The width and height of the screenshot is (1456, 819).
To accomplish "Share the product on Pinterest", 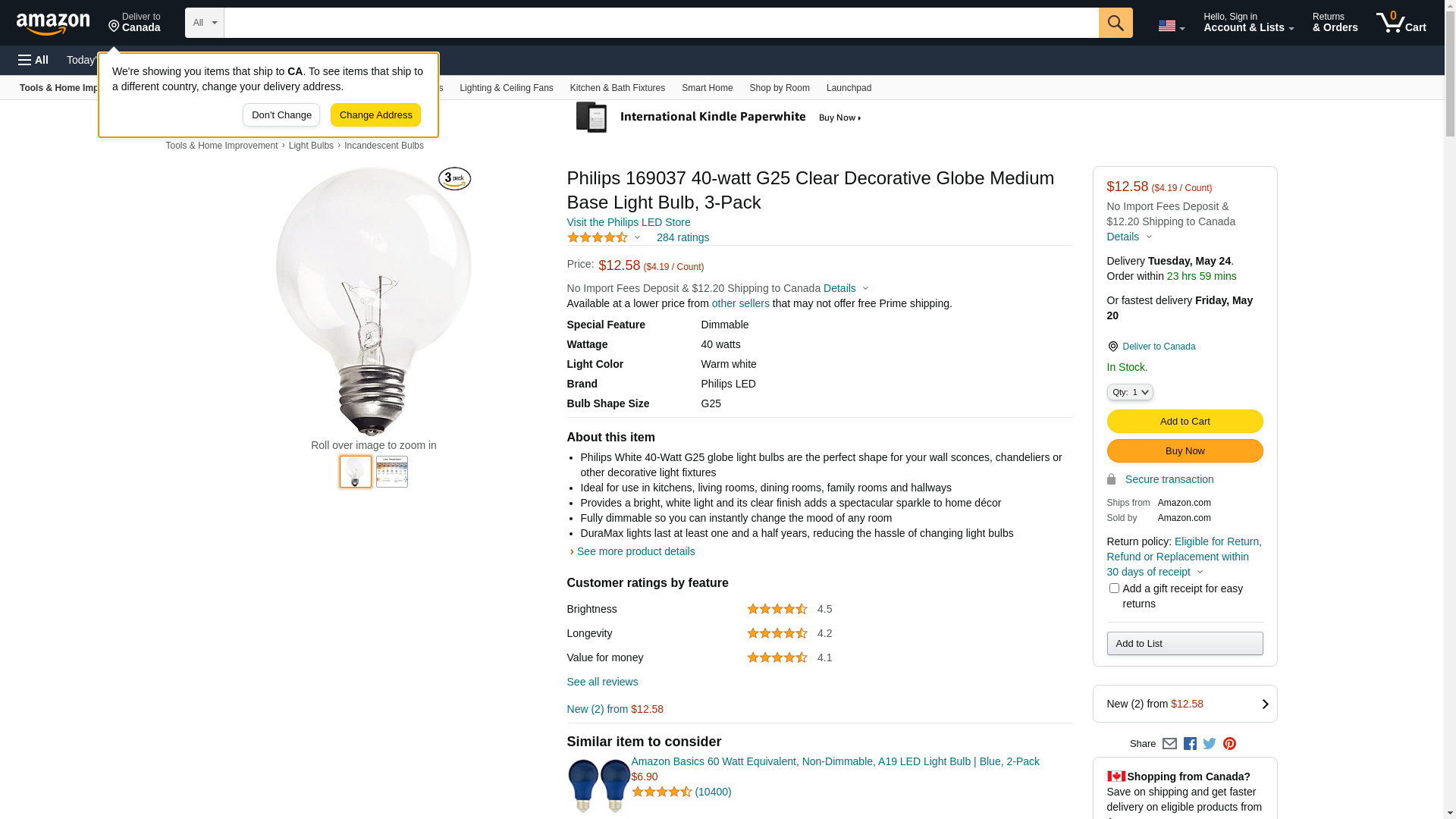I will click(x=1229, y=744).
